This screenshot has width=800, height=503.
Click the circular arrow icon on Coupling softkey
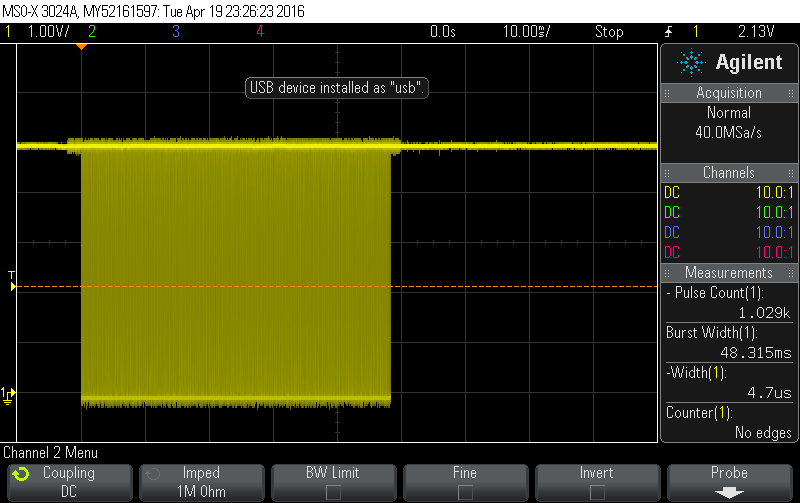(x=20, y=474)
